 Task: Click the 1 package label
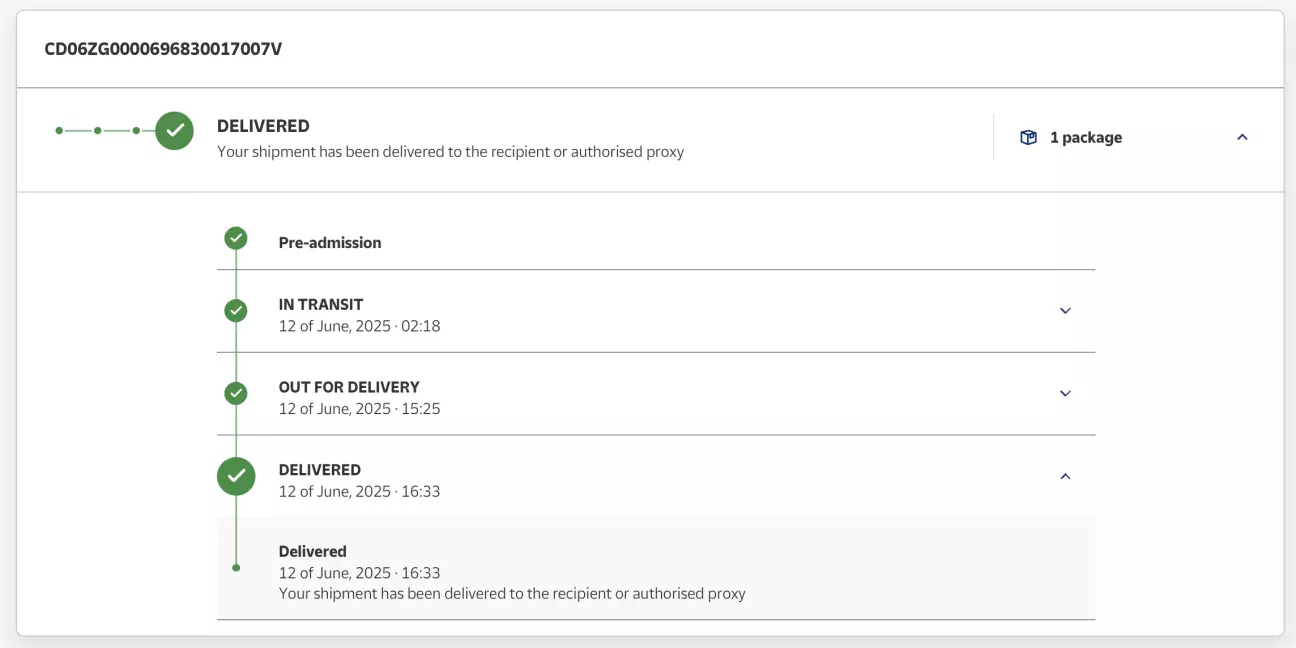[1086, 138]
